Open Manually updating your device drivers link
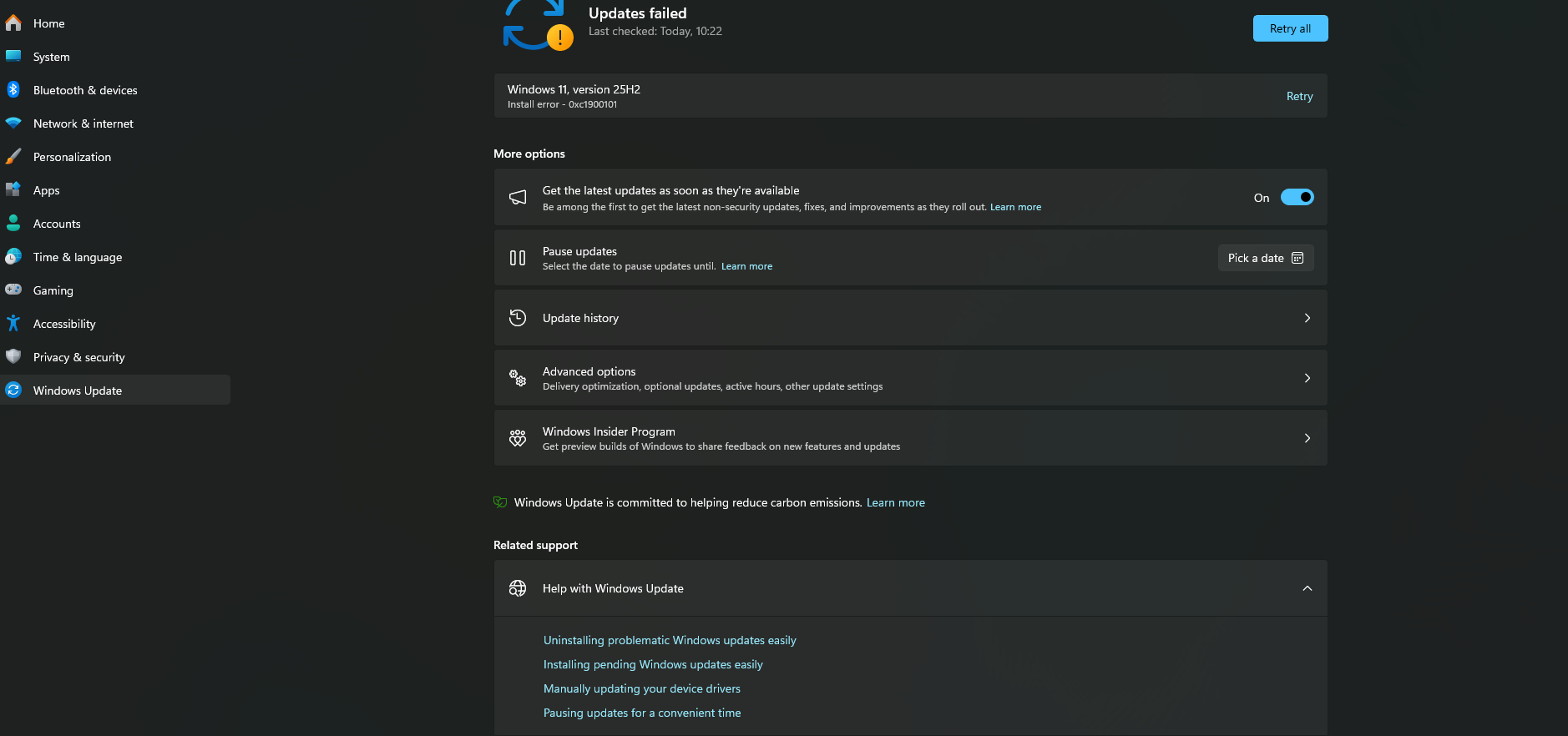 tap(642, 688)
